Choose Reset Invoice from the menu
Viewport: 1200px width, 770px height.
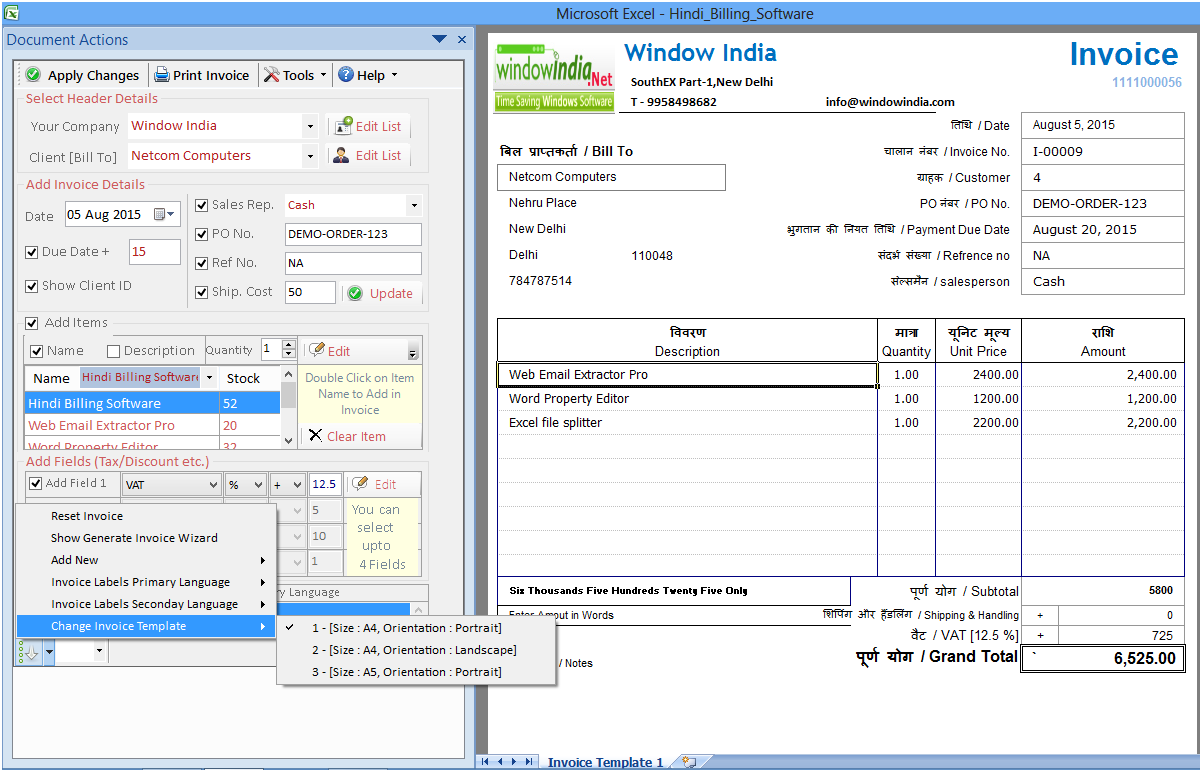[x=146, y=516]
